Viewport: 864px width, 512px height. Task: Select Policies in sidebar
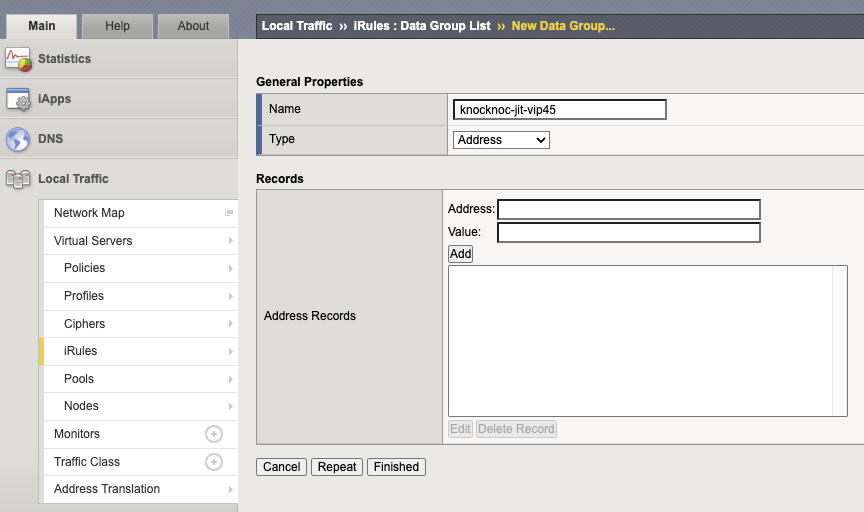point(84,268)
